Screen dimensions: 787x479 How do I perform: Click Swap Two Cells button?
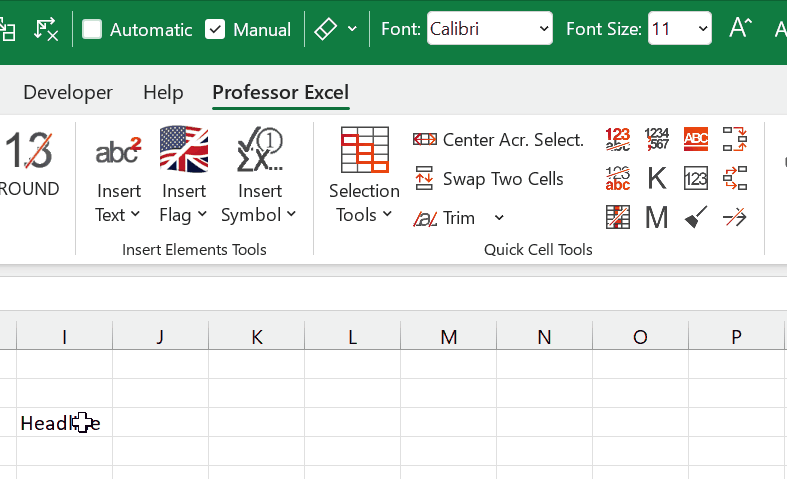[x=489, y=179]
